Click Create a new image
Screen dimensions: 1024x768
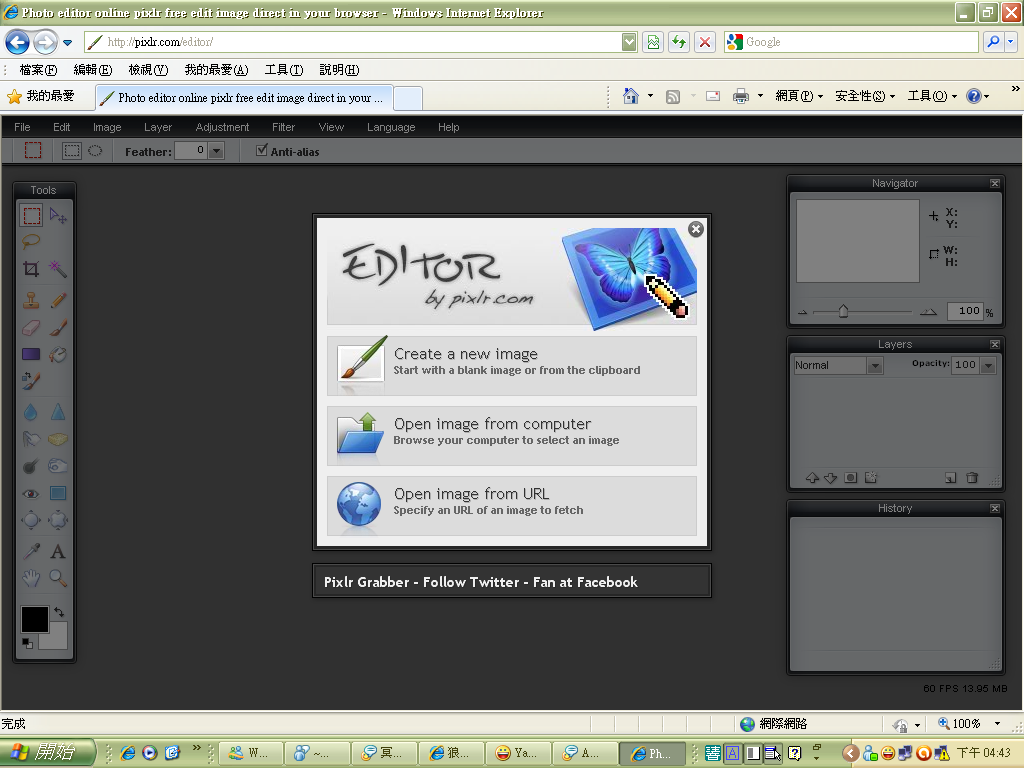point(512,366)
